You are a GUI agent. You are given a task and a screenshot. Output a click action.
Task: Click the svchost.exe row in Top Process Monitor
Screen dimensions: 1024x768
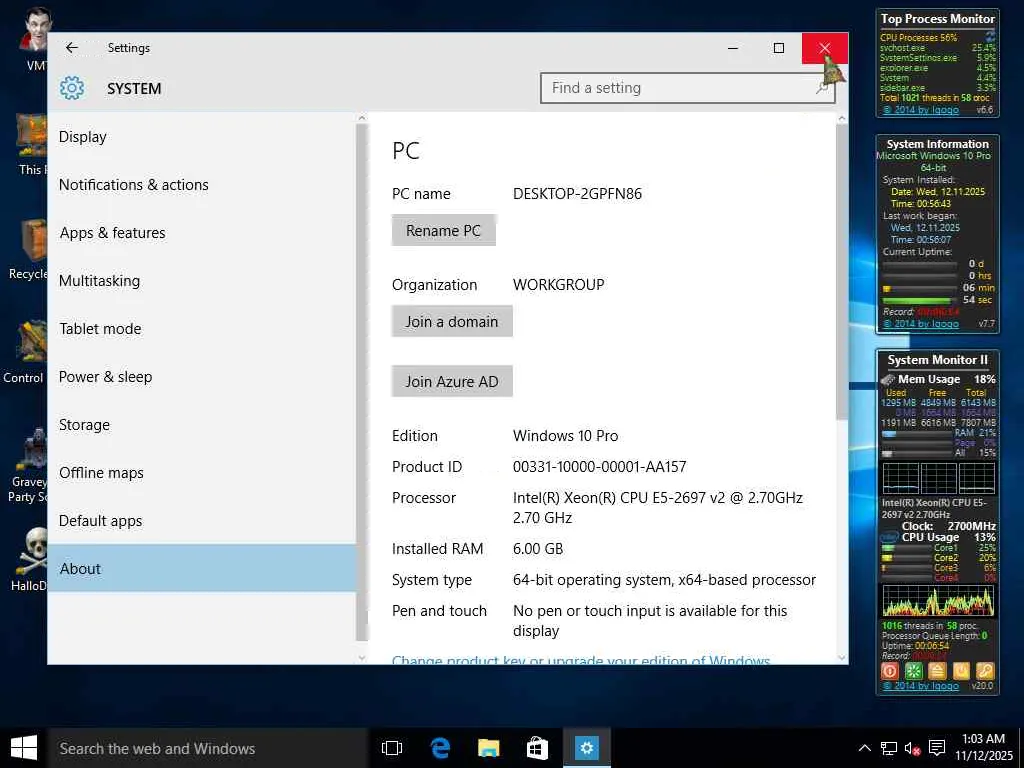[x=938, y=48]
